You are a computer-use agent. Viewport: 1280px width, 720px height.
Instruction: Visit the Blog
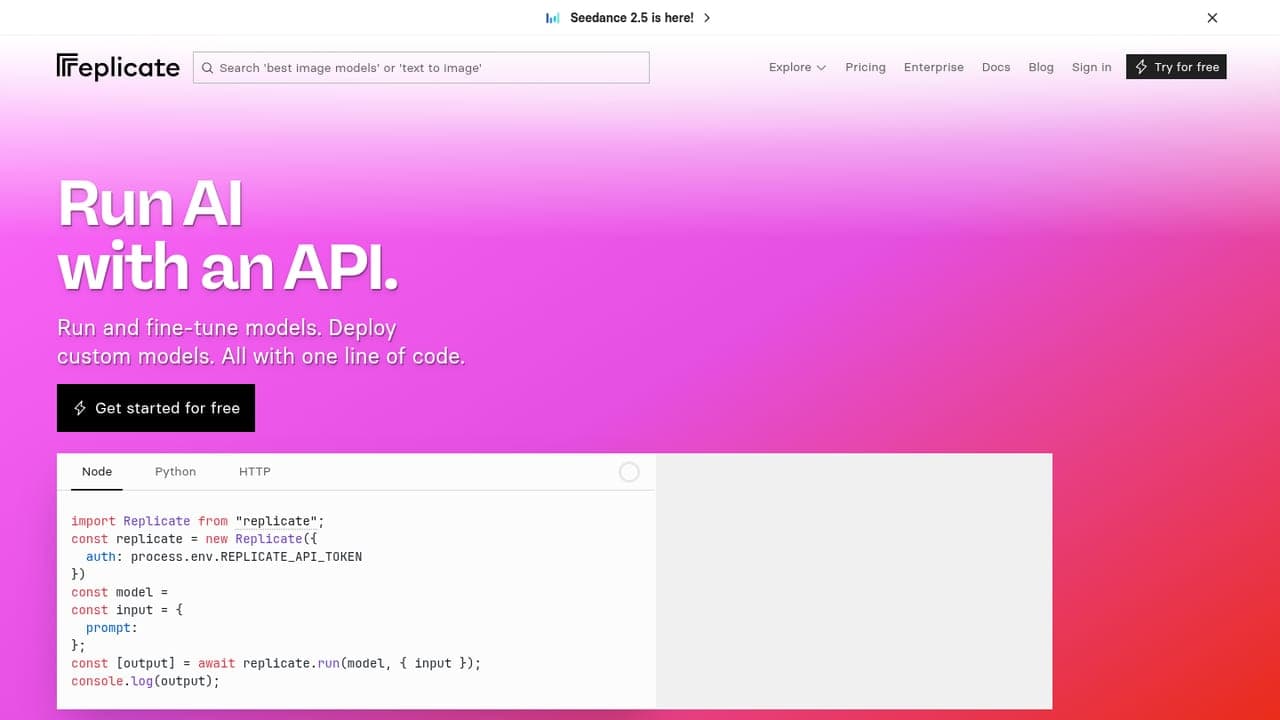tap(1041, 67)
